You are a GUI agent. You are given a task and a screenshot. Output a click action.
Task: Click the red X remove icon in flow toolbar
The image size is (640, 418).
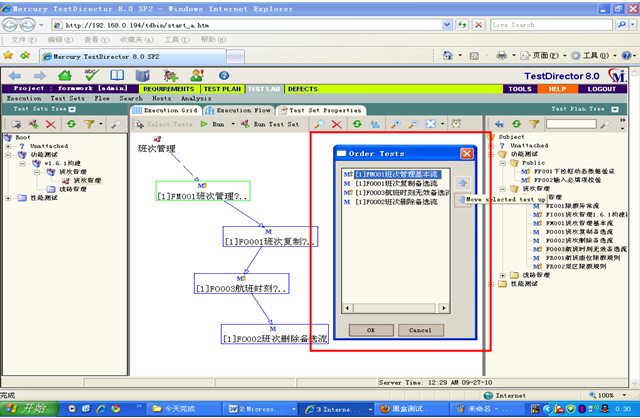tap(336, 124)
